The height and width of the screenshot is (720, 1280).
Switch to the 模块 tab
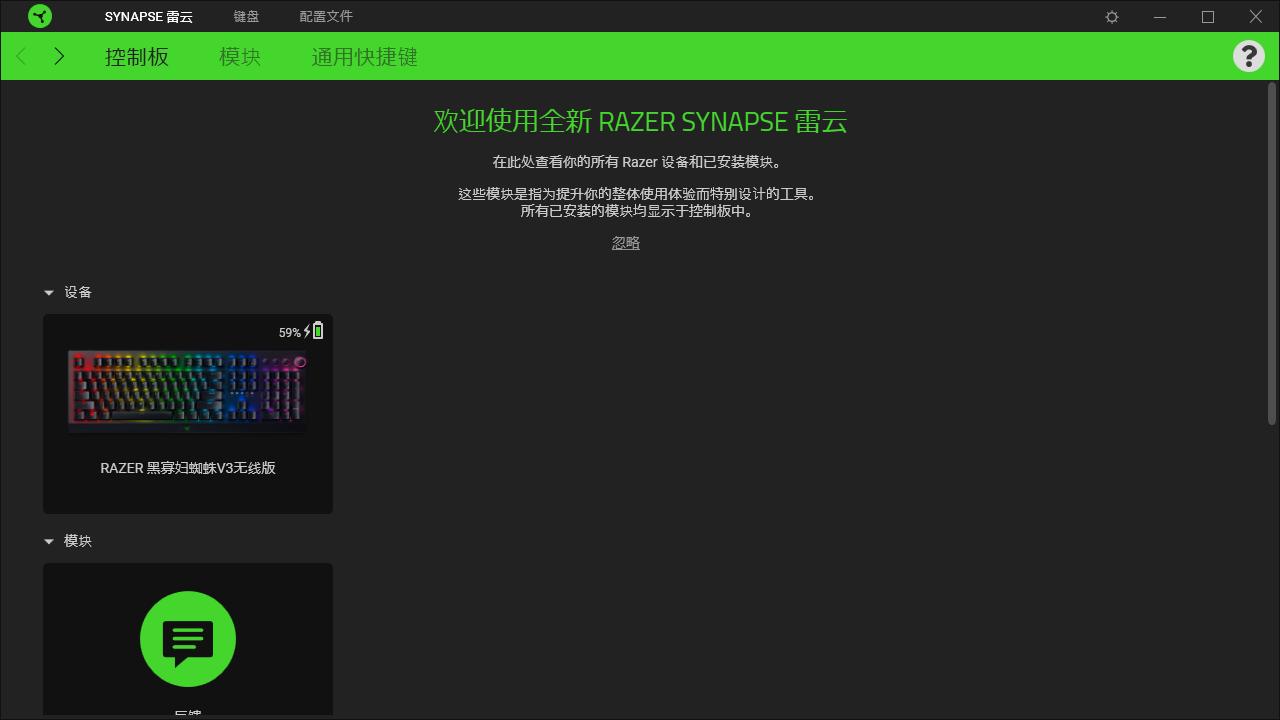tap(239, 56)
